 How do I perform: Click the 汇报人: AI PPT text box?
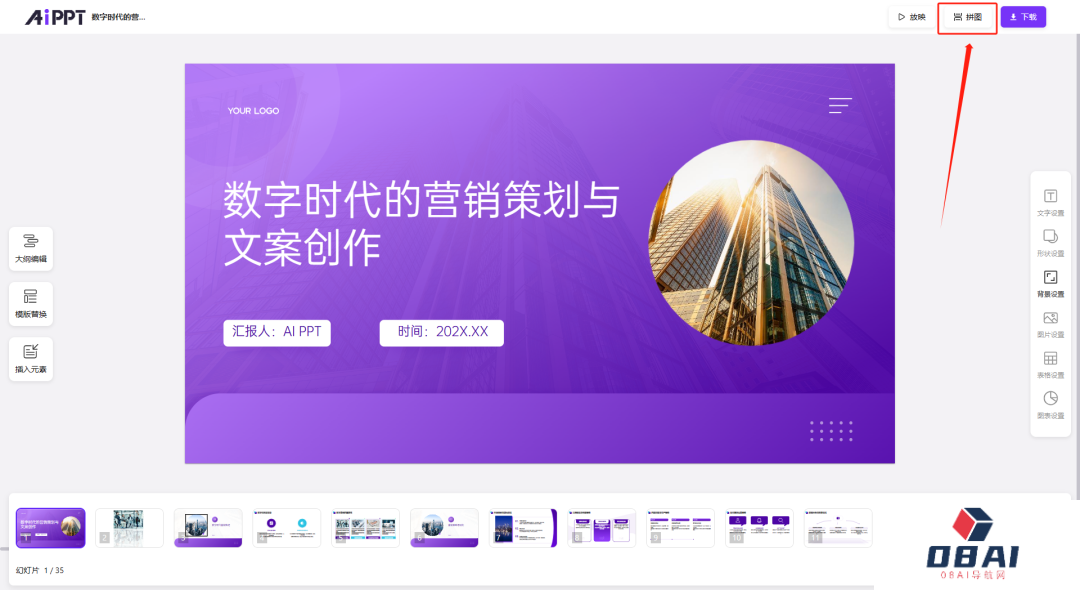pos(277,333)
